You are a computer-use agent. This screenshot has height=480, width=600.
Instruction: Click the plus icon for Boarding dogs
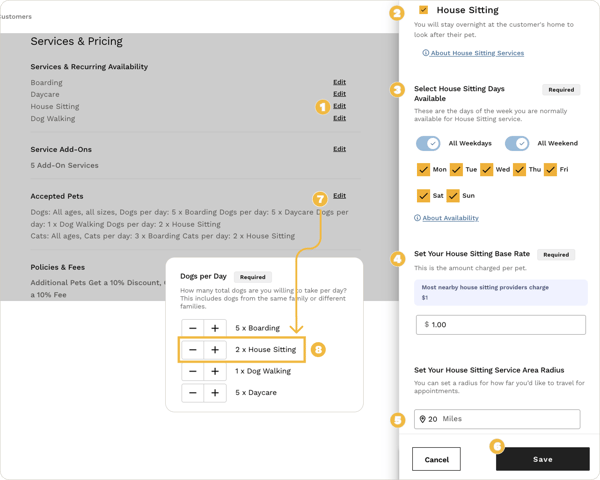pyautogui.click(x=215, y=328)
